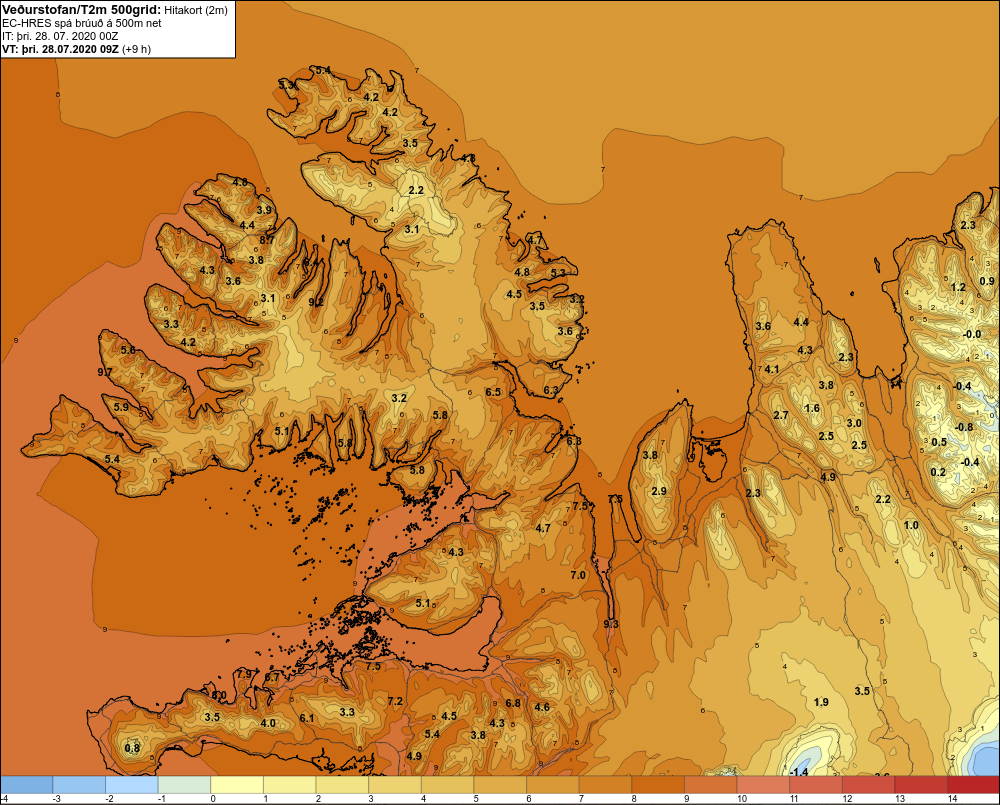The height and width of the screenshot is (805, 1000).
Task: Click the 6.1 temperature value
Action: click(307, 718)
